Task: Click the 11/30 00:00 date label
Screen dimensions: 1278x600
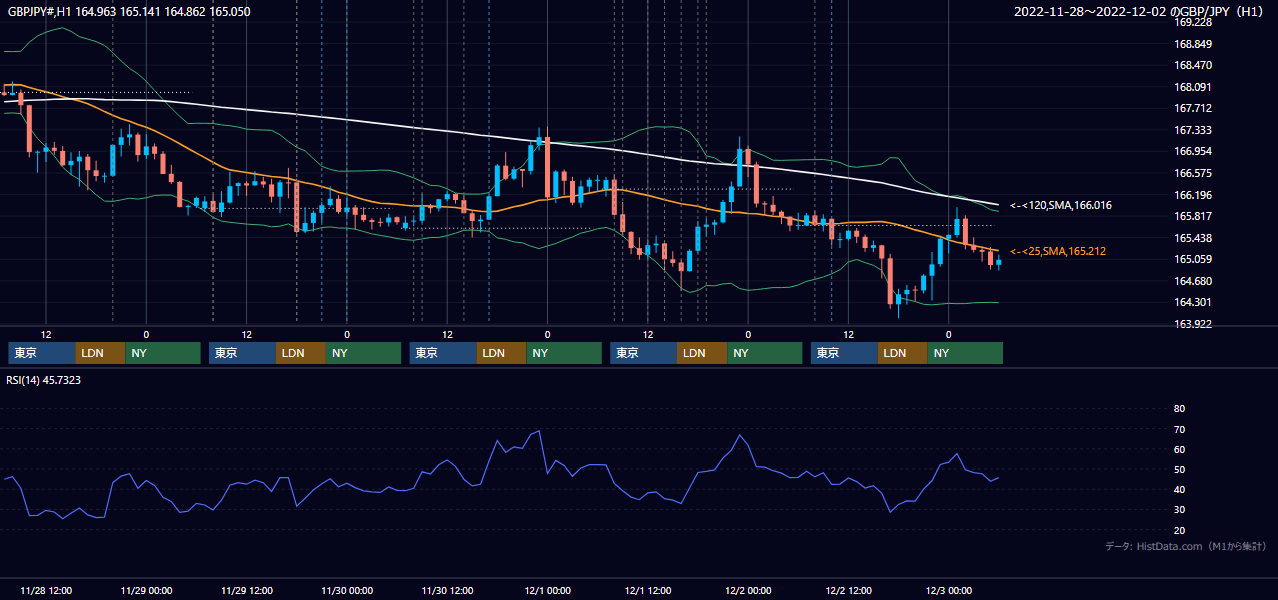Action: click(x=347, y=590)
